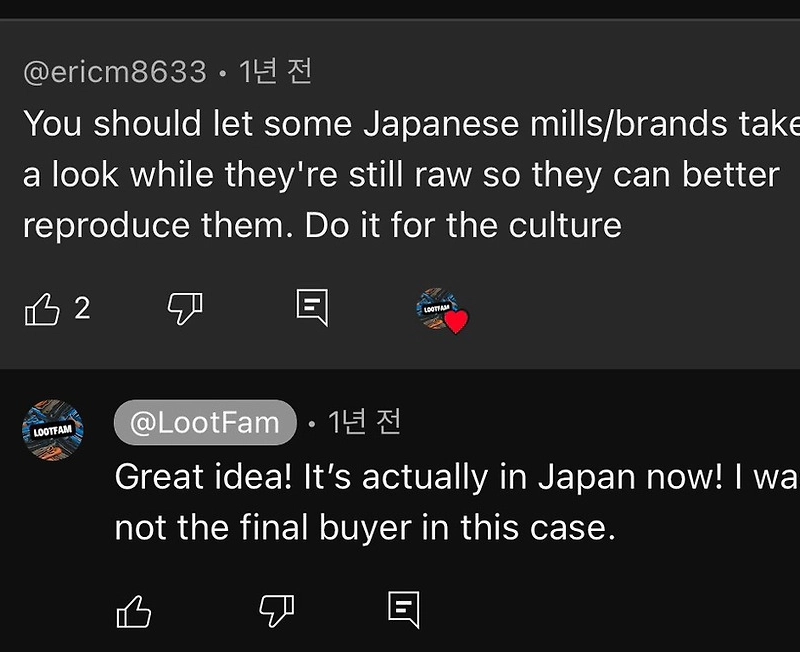This screenshot has height=652, width=800.
Task: Dislike the @ericm8633 comment
Action: tap(185, 309)
